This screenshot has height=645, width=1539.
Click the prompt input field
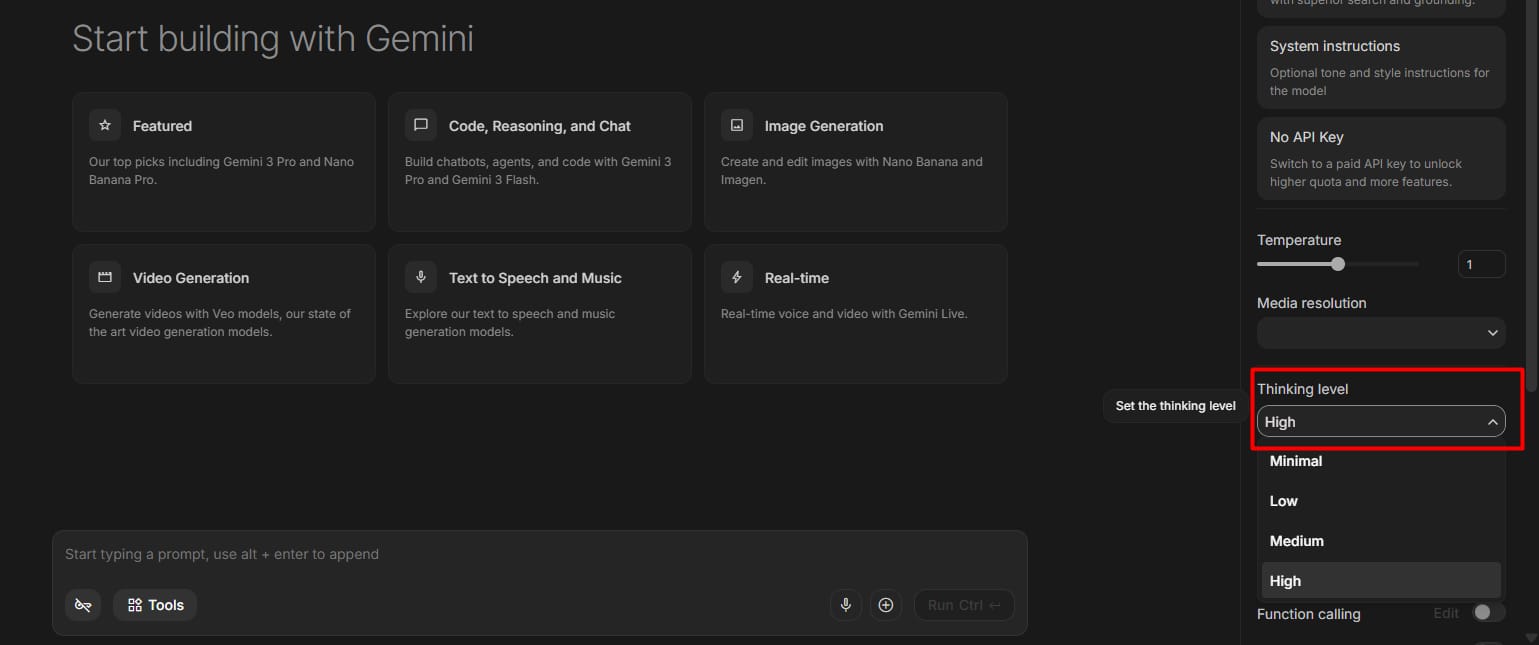(x=400, y=553)
